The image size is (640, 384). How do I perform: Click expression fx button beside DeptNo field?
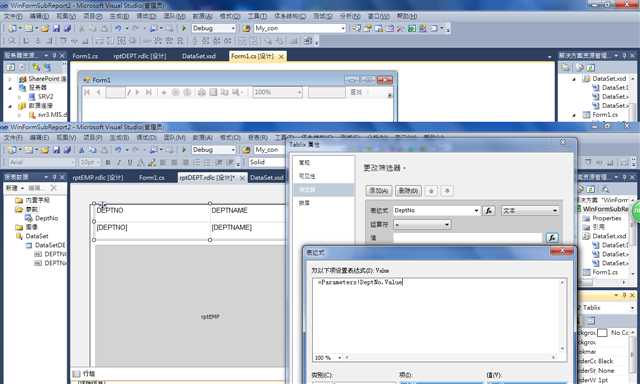(x=489, y=211)
